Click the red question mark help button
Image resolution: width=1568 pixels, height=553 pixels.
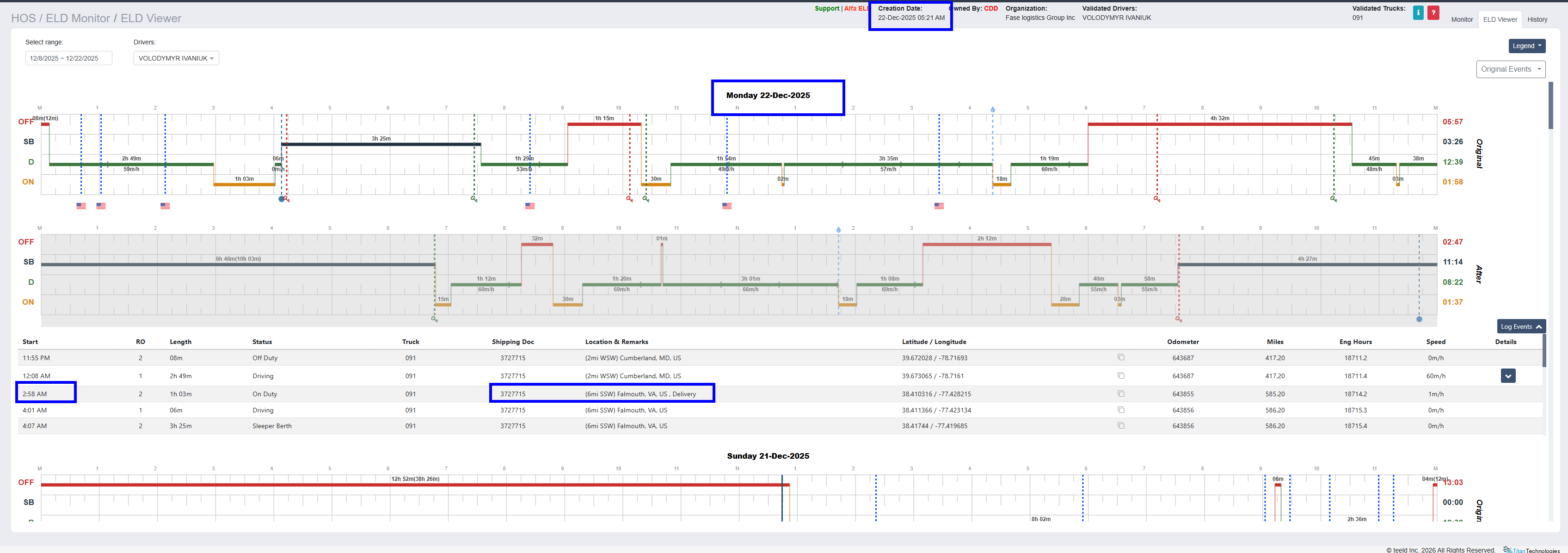(x=1433, y=13)
